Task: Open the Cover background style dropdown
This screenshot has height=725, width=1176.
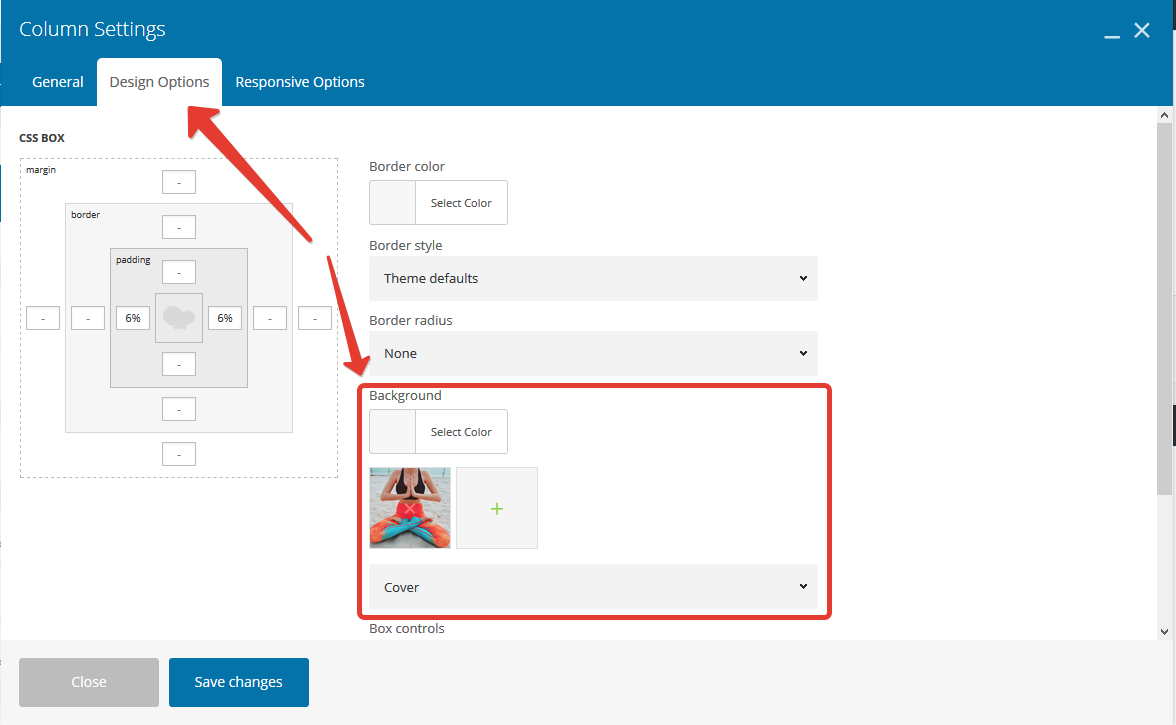Action: [x=593, y=587]
